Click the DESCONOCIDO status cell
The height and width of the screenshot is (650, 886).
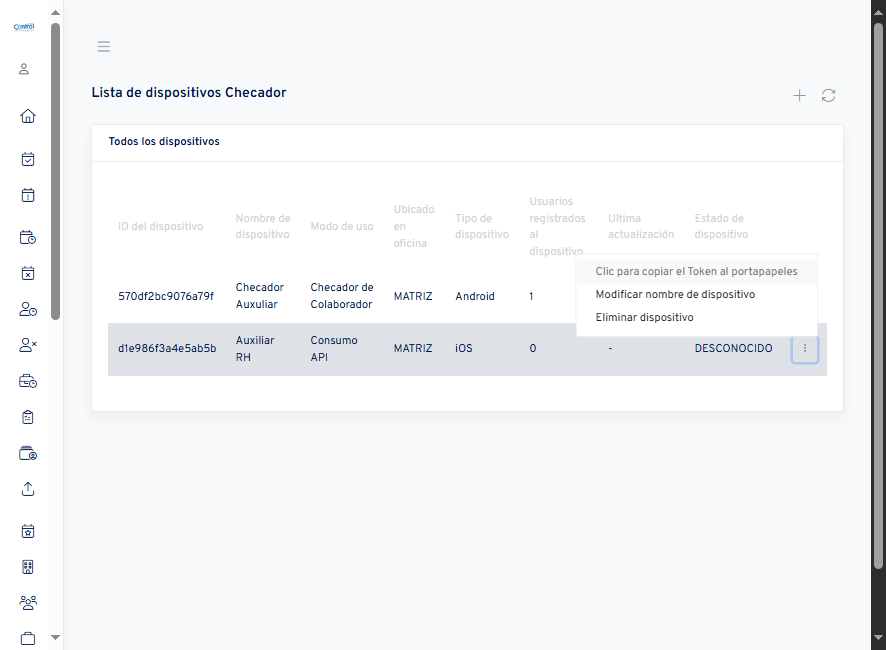tap(733, 348)
